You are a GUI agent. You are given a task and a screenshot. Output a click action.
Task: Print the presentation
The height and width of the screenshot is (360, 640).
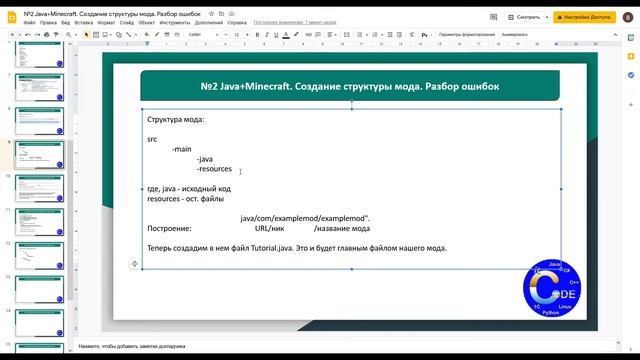point(47,35)
